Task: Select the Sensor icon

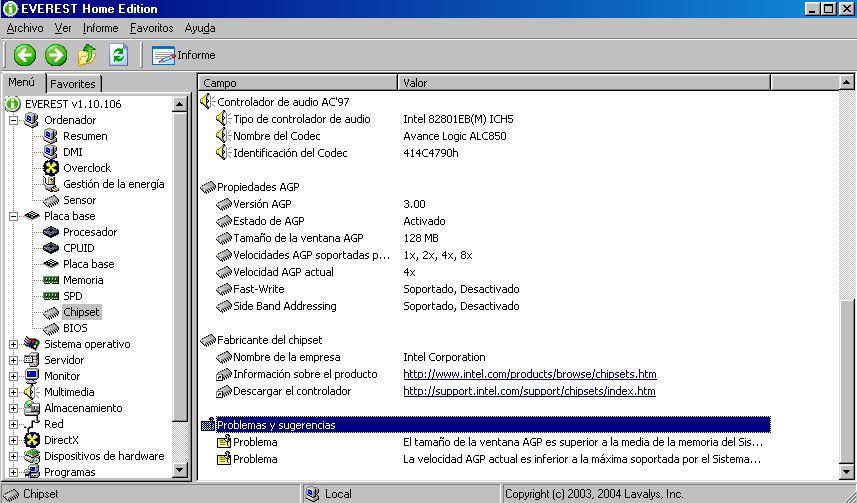Action: tap(50, 200)
